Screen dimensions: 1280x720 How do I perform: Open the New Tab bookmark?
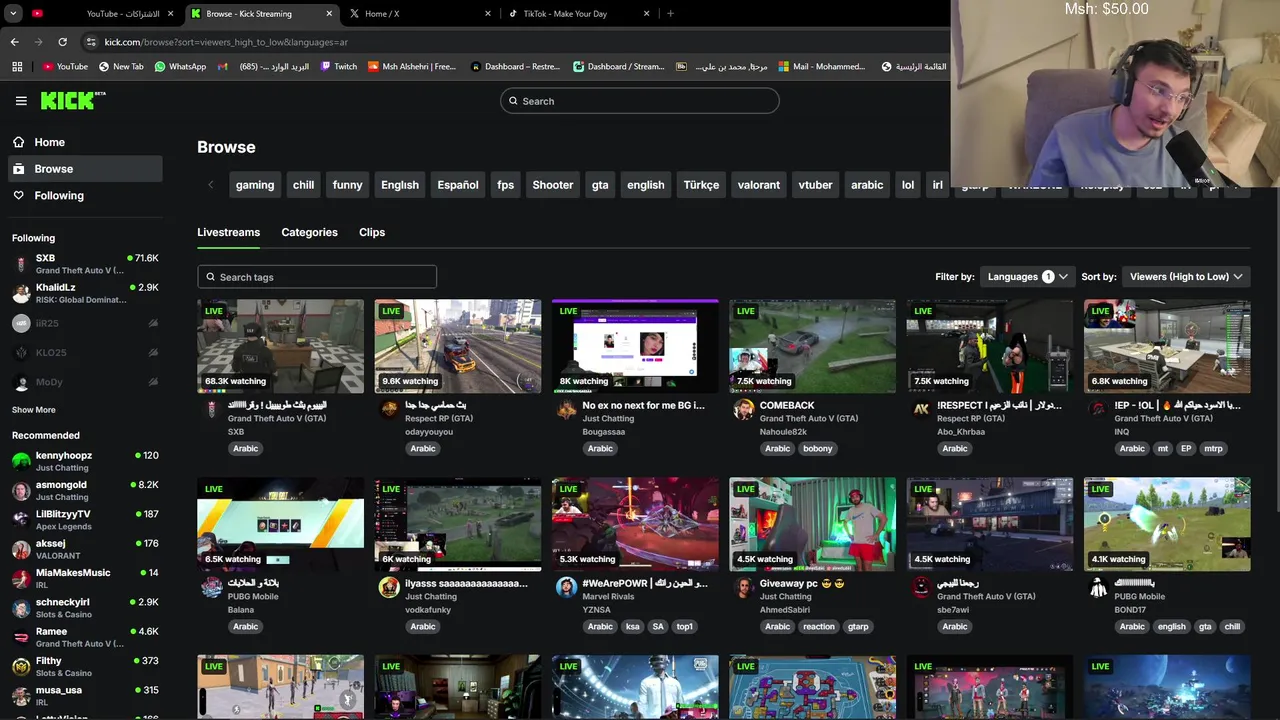click(121, 67)
